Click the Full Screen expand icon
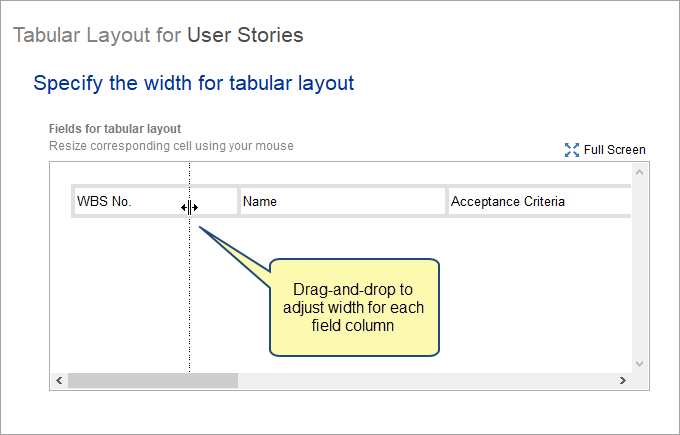680x435 pixels. (x=572, y=150)
